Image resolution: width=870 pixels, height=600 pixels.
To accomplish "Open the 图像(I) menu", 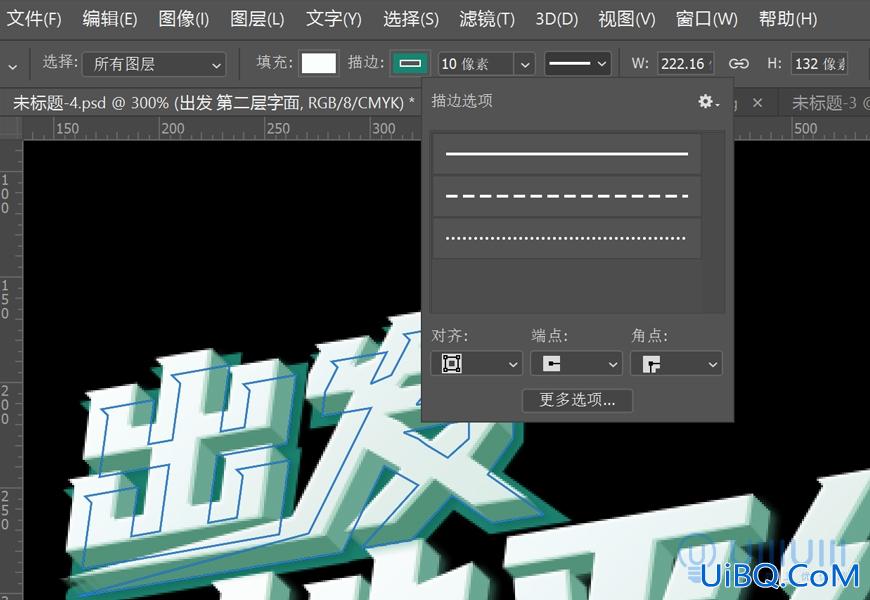I will point(184,19).
